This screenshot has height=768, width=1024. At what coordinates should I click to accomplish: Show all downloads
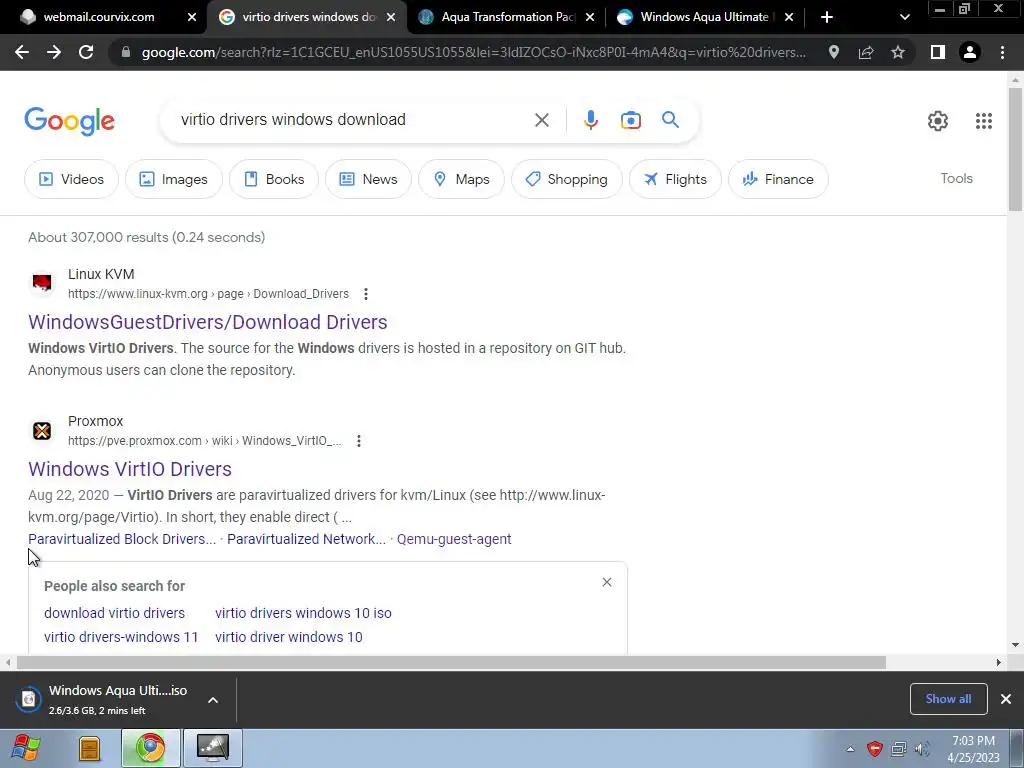coord(948,699)
